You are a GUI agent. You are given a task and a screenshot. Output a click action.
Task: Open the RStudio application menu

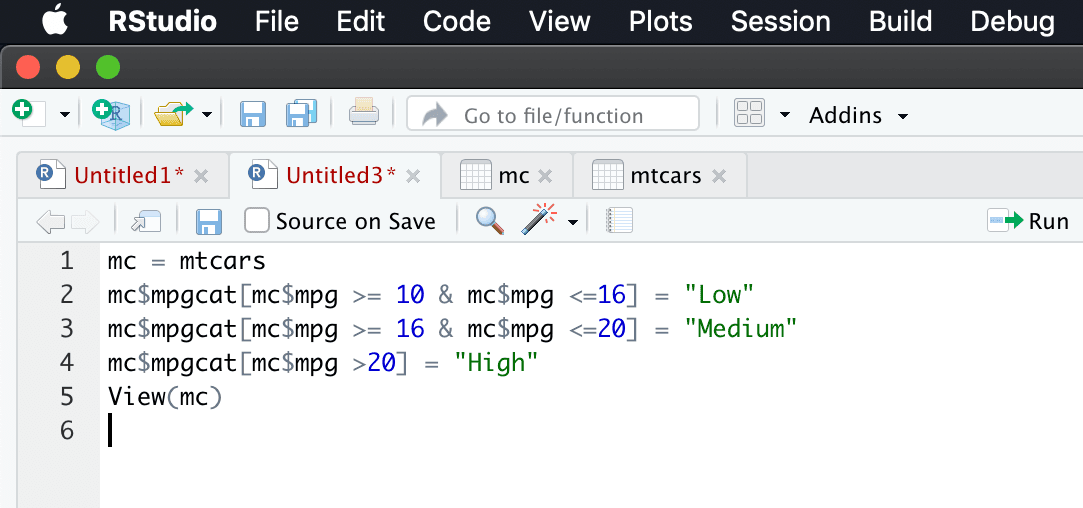(x=162, y=21)
